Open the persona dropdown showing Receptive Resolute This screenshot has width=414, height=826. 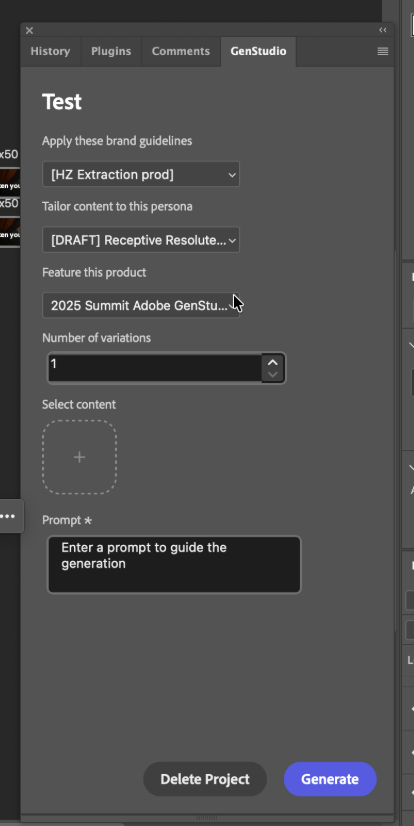[x=141, y=240]
